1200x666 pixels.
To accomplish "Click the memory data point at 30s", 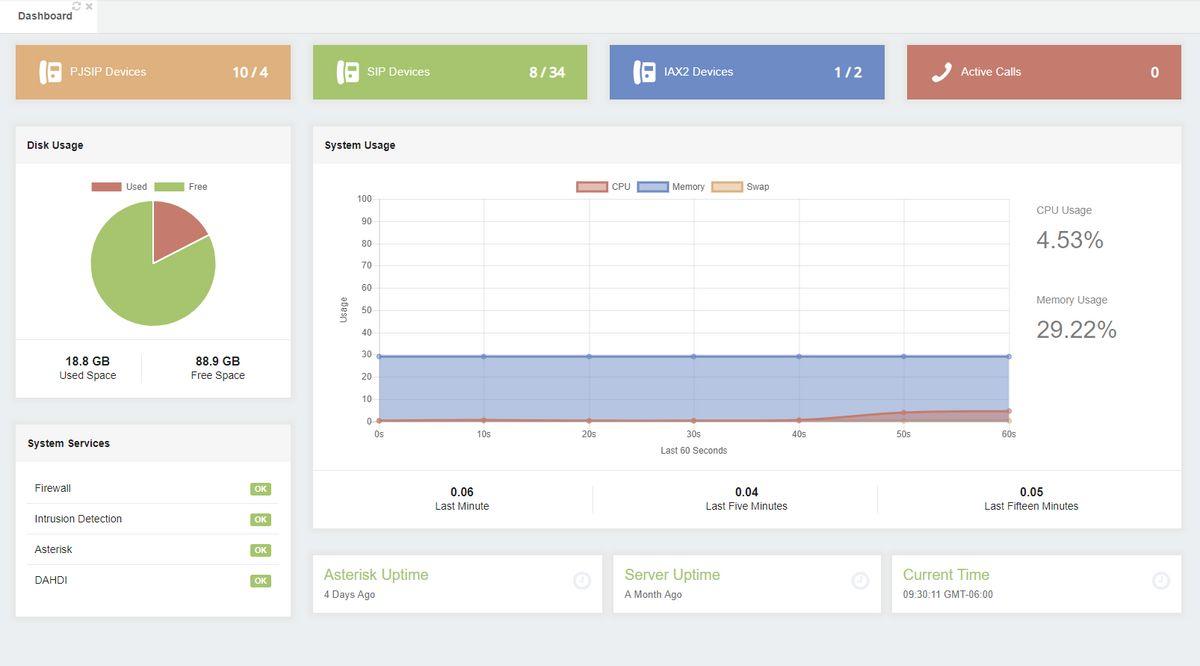I will pos(694,356).
